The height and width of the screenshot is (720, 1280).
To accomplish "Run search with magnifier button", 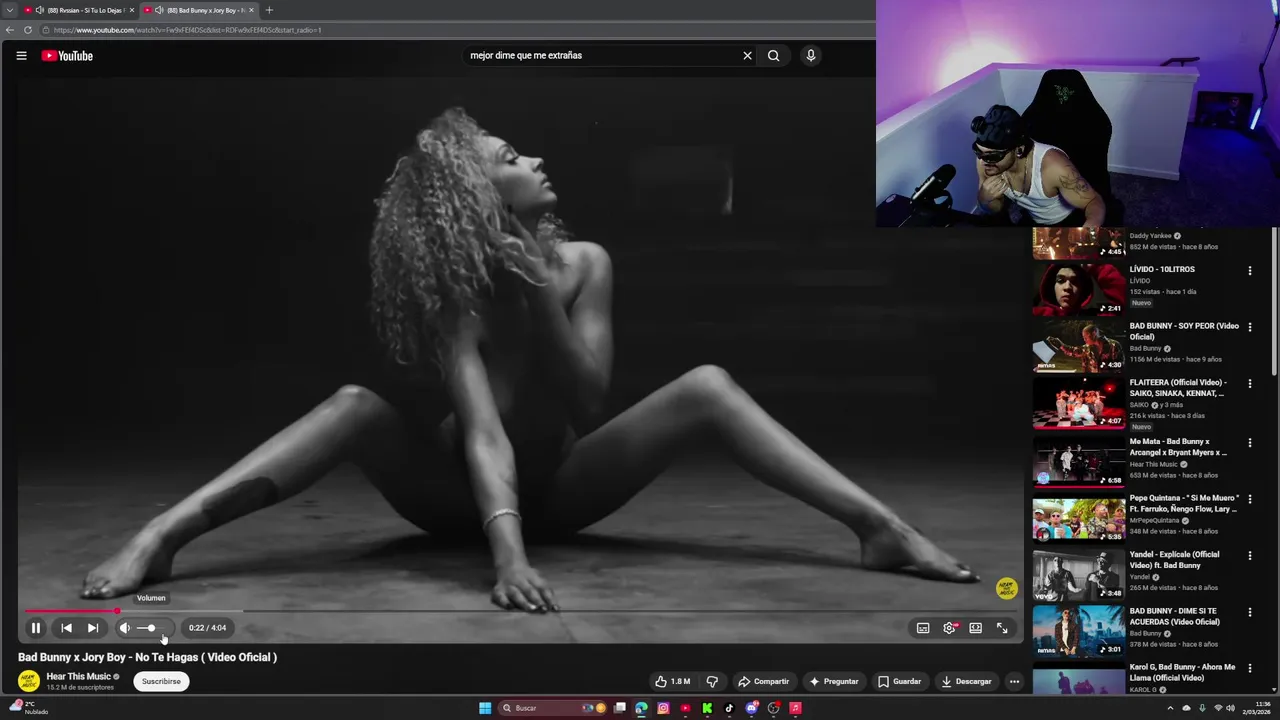I will coord(773,56).
